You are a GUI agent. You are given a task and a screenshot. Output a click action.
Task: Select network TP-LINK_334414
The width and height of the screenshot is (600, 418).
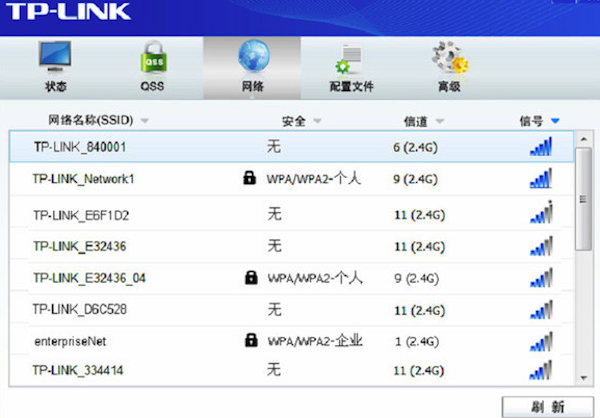pos(292,370)
